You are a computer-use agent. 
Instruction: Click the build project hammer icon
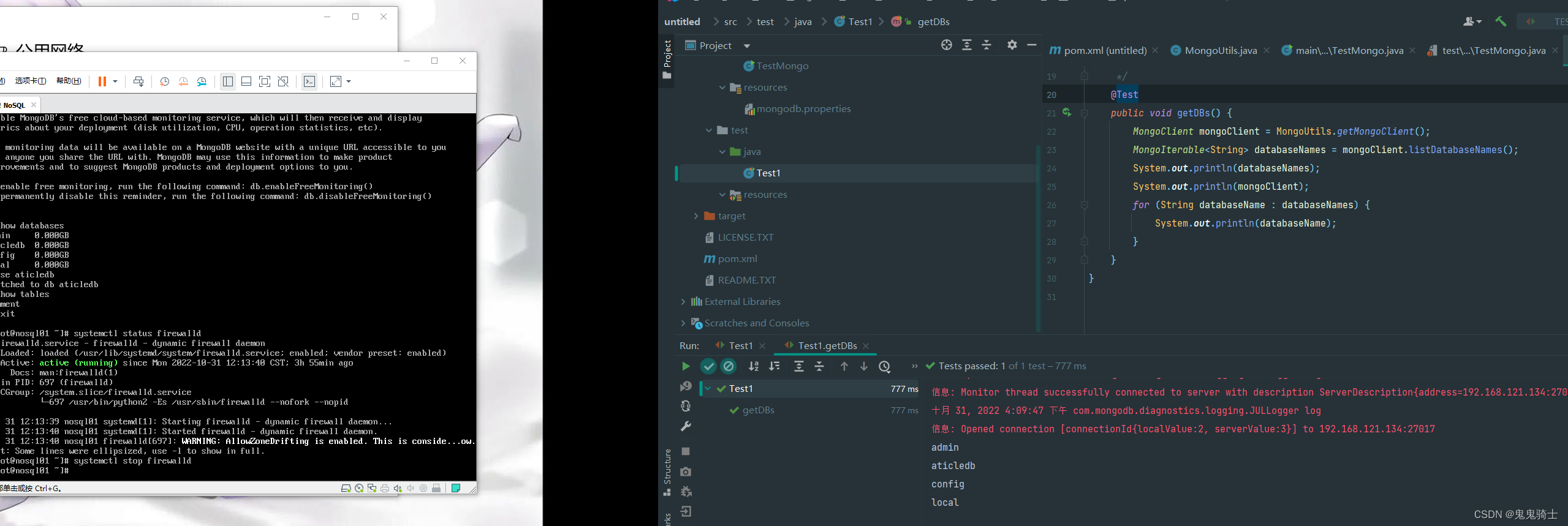1501,21
